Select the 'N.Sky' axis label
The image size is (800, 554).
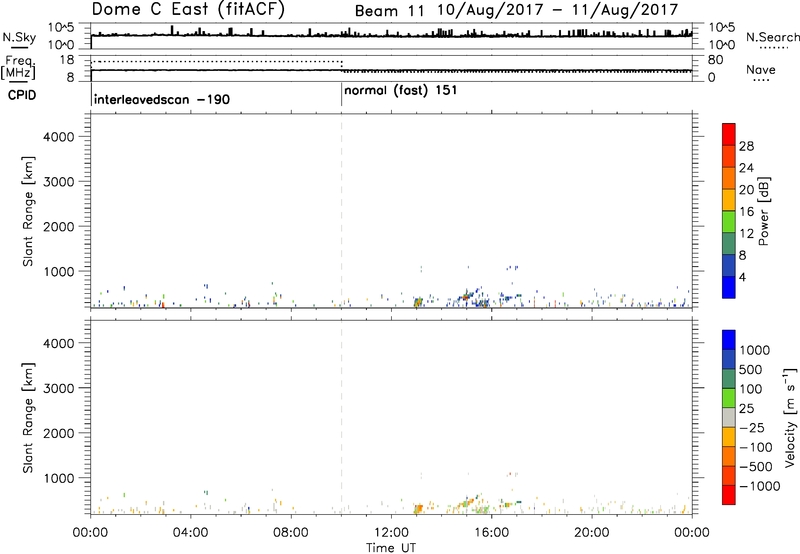click(19, 37)
